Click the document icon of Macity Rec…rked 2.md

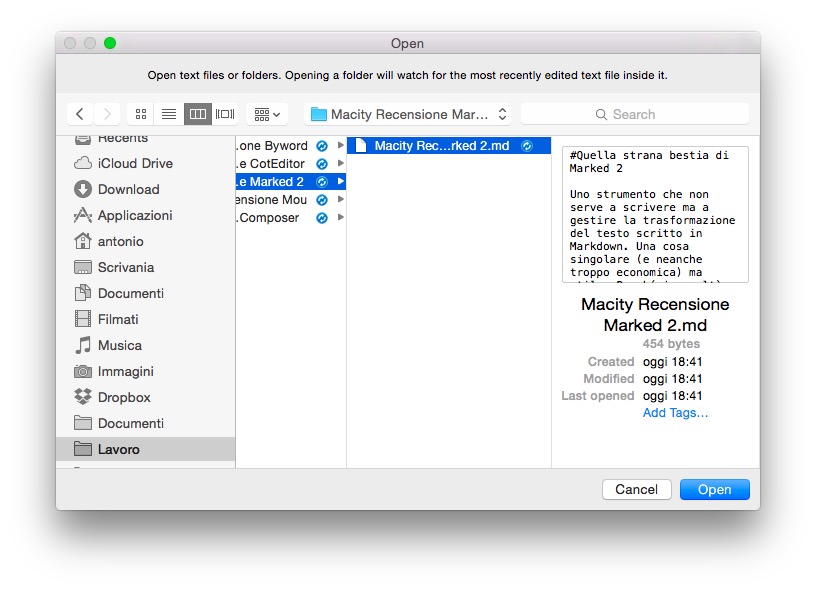point(361,146)
